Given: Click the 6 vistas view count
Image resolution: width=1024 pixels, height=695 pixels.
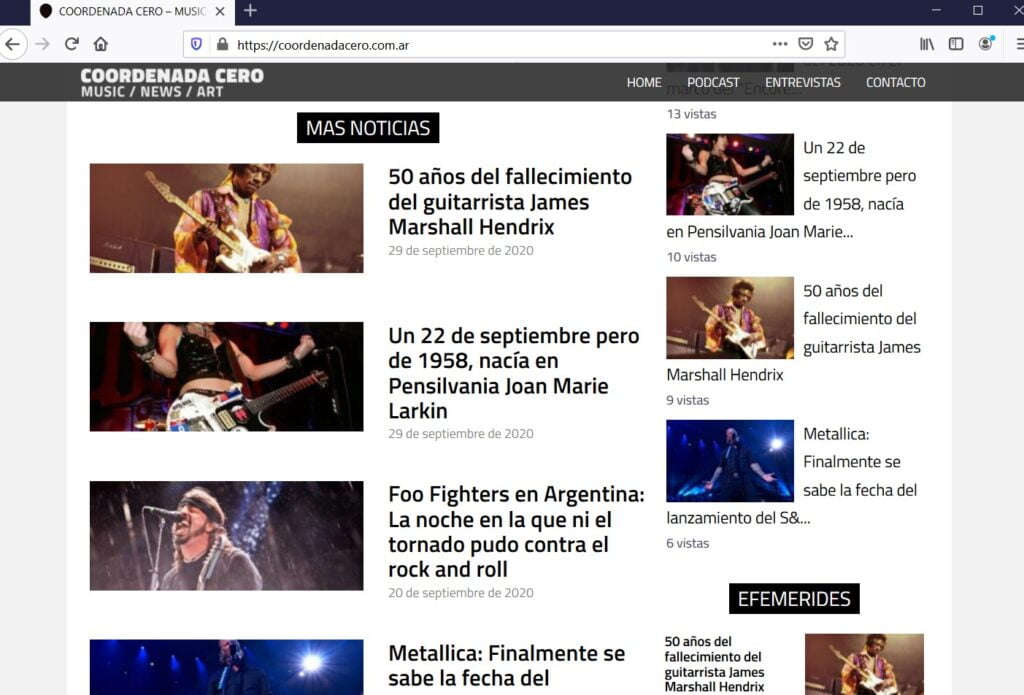Looking at the screenshot, I should click(x=687, y=543).
